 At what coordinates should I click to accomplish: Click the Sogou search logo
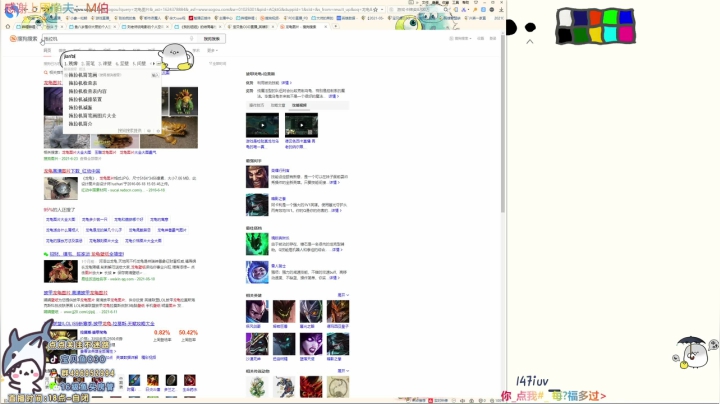click(23, 39)
